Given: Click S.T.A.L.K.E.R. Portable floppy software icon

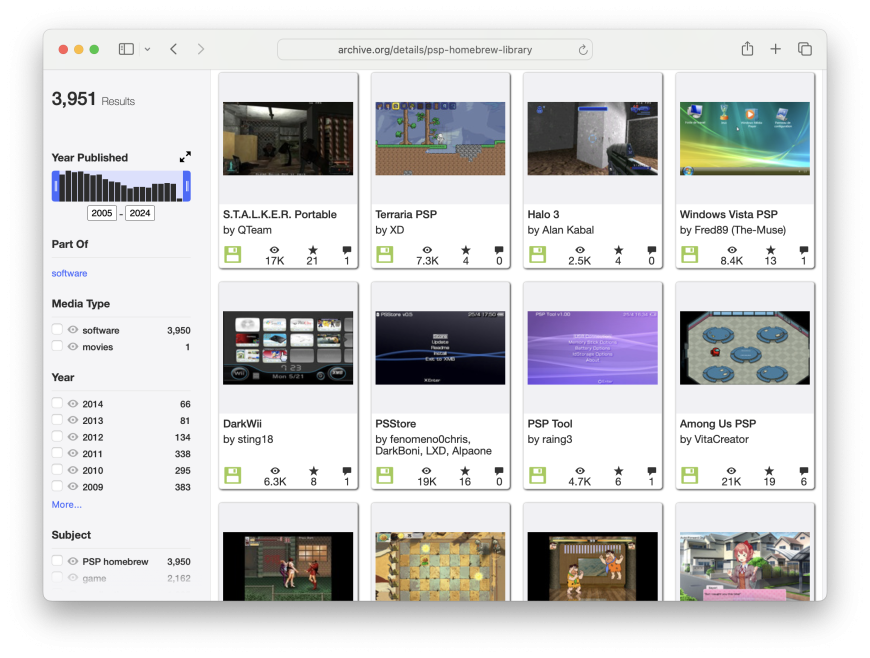Looking at the screenshot, I should tap(232, 255).
